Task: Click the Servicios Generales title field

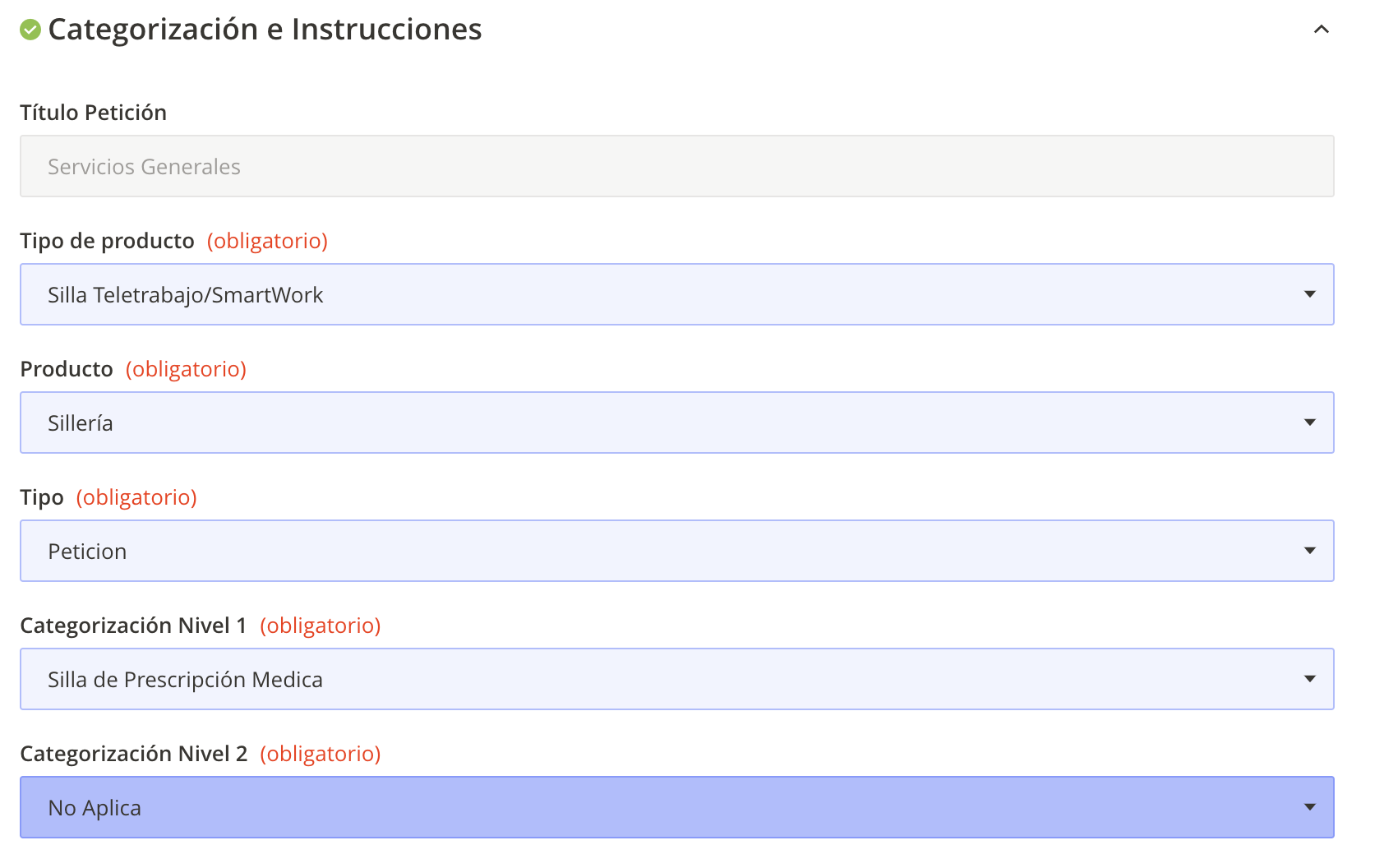Action: [x=676, y=166]
